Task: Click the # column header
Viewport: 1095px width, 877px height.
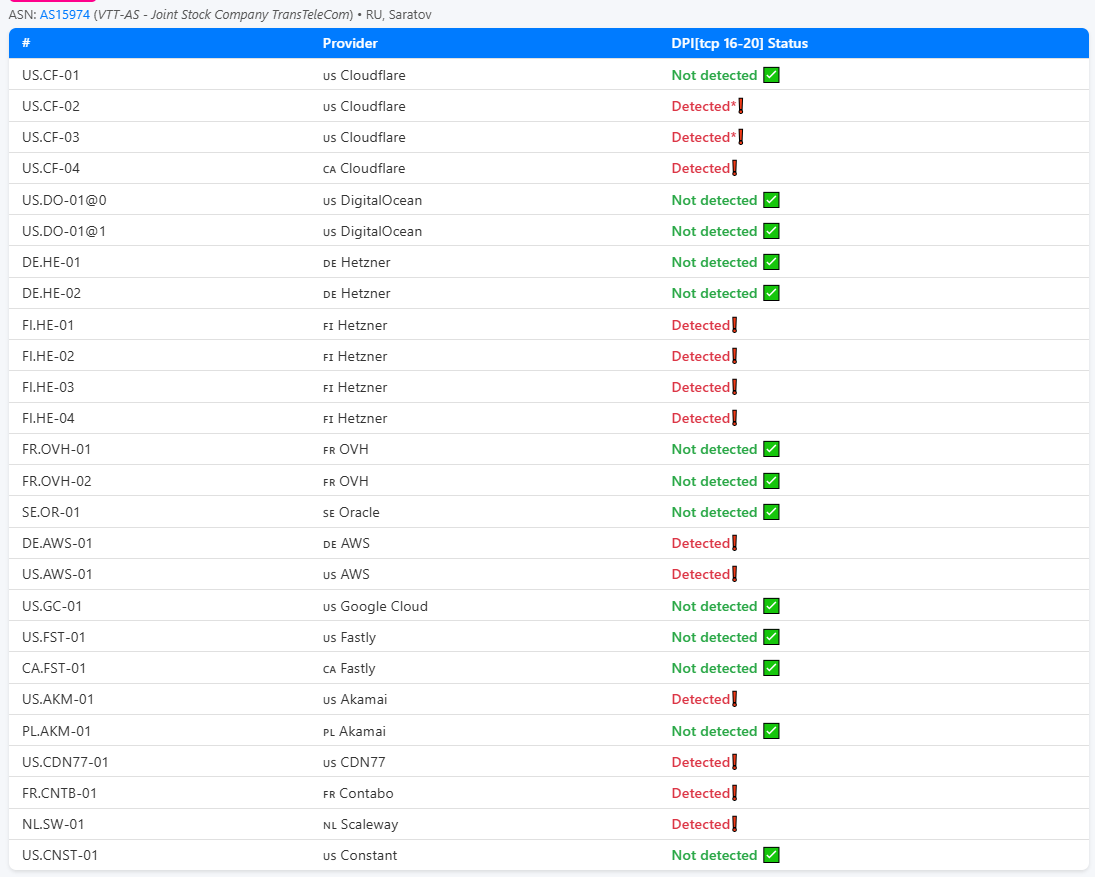Action: pyautogui.click(x=26, y=44)
